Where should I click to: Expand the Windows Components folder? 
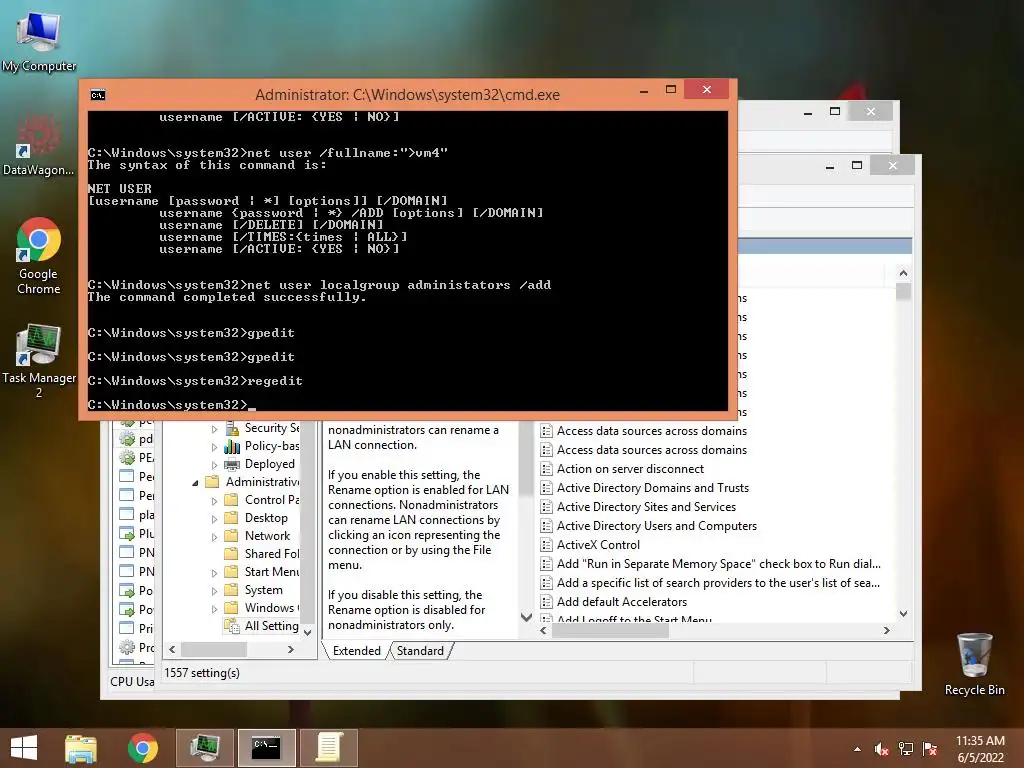coord(214,609)
